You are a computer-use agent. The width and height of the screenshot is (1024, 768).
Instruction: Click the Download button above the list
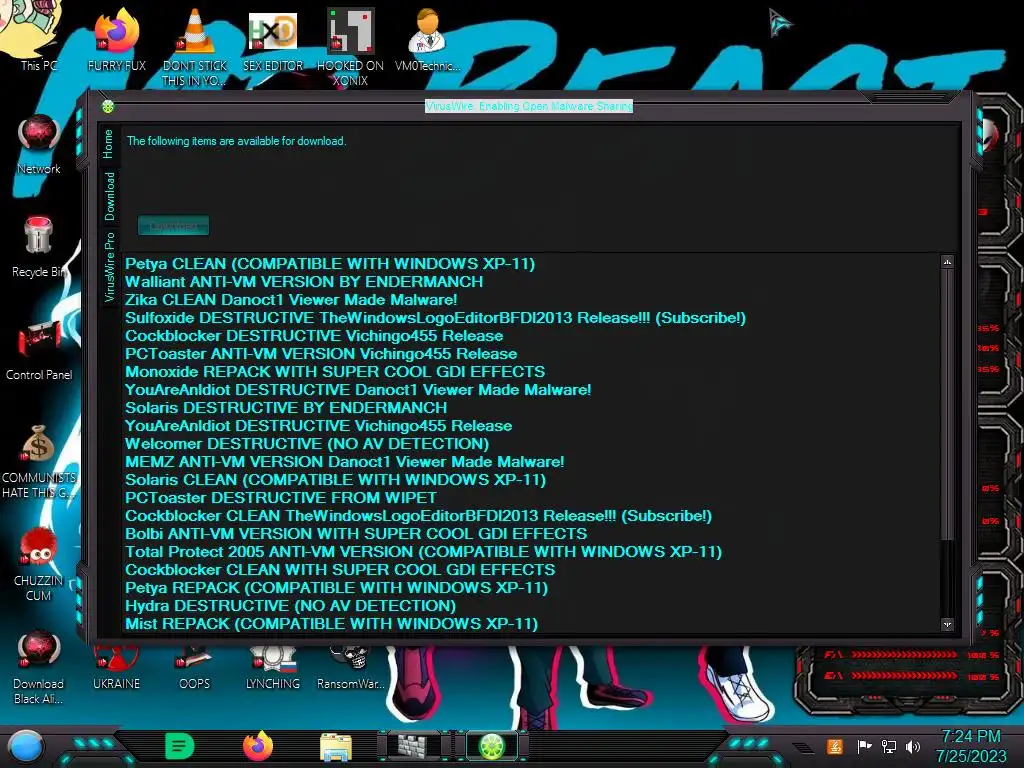(x=174, y=225)
